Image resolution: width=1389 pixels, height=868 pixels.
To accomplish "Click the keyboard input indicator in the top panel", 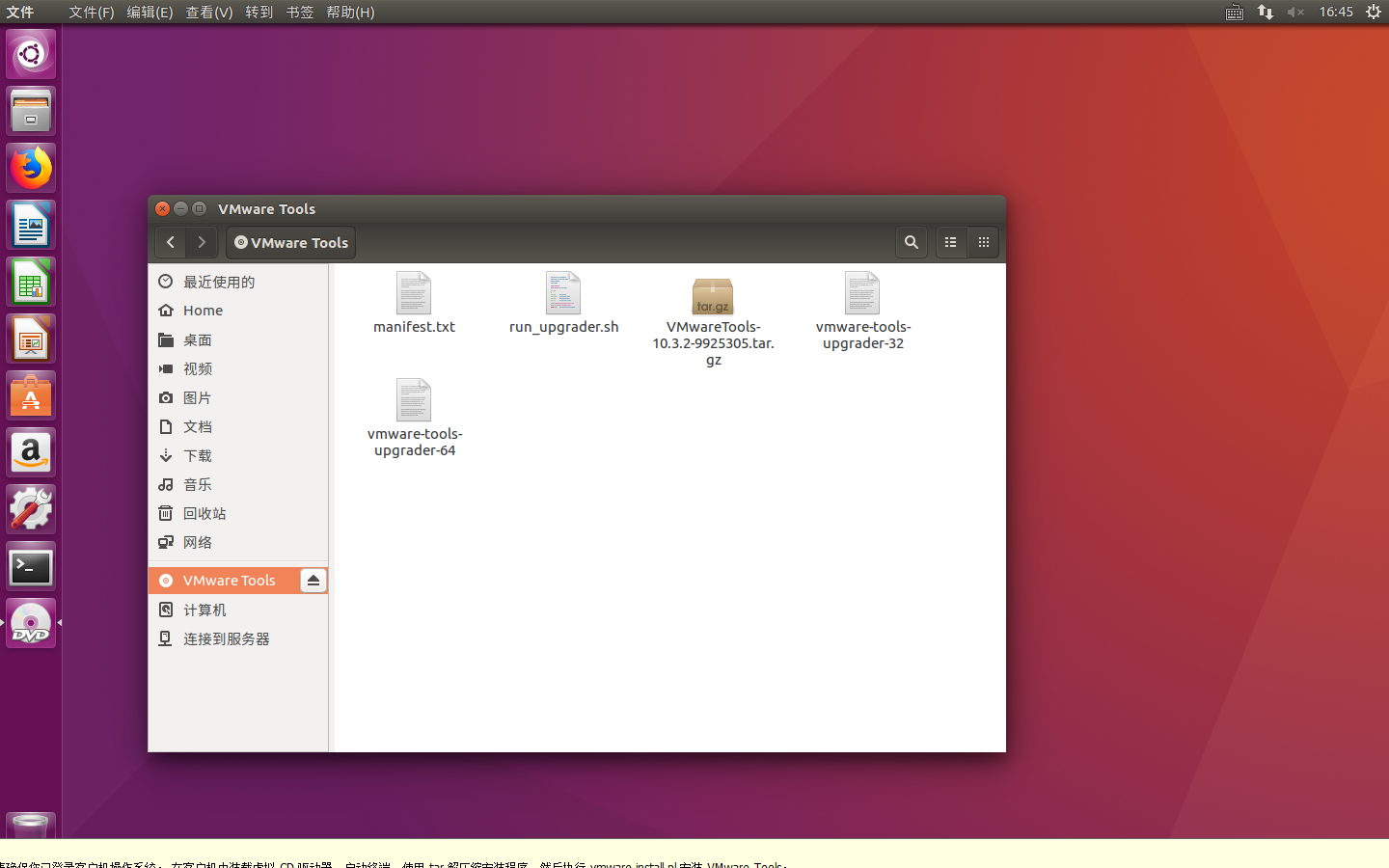I will pos(1234,13).
